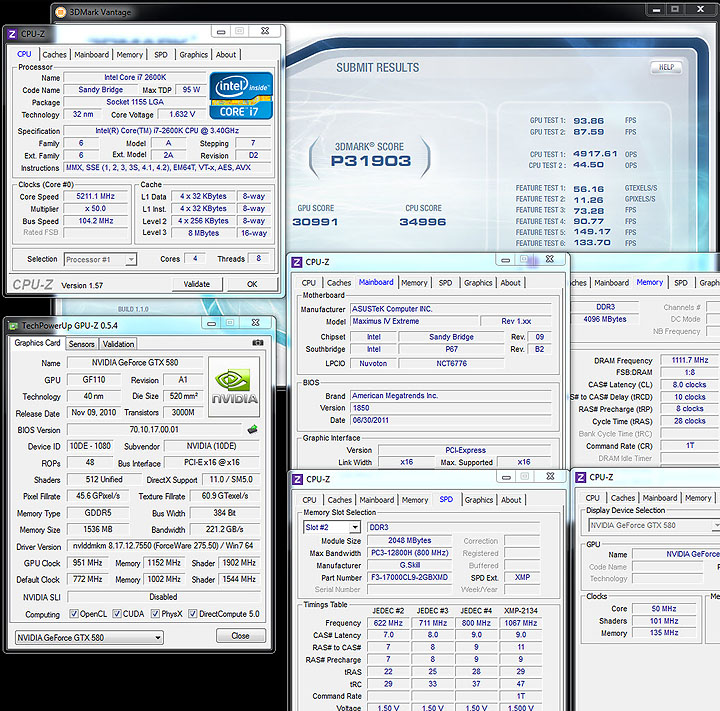Click the BIOS save chip icon in GPU-Z

click(252, 429)
